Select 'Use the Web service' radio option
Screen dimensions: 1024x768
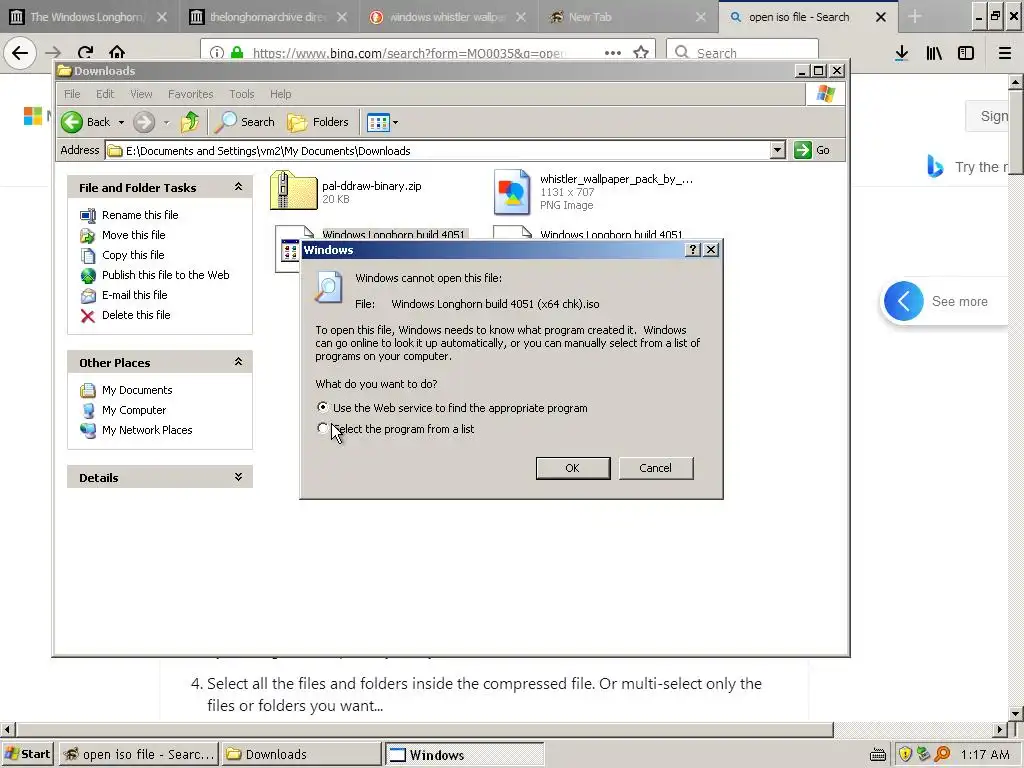(x=323, y=407)
